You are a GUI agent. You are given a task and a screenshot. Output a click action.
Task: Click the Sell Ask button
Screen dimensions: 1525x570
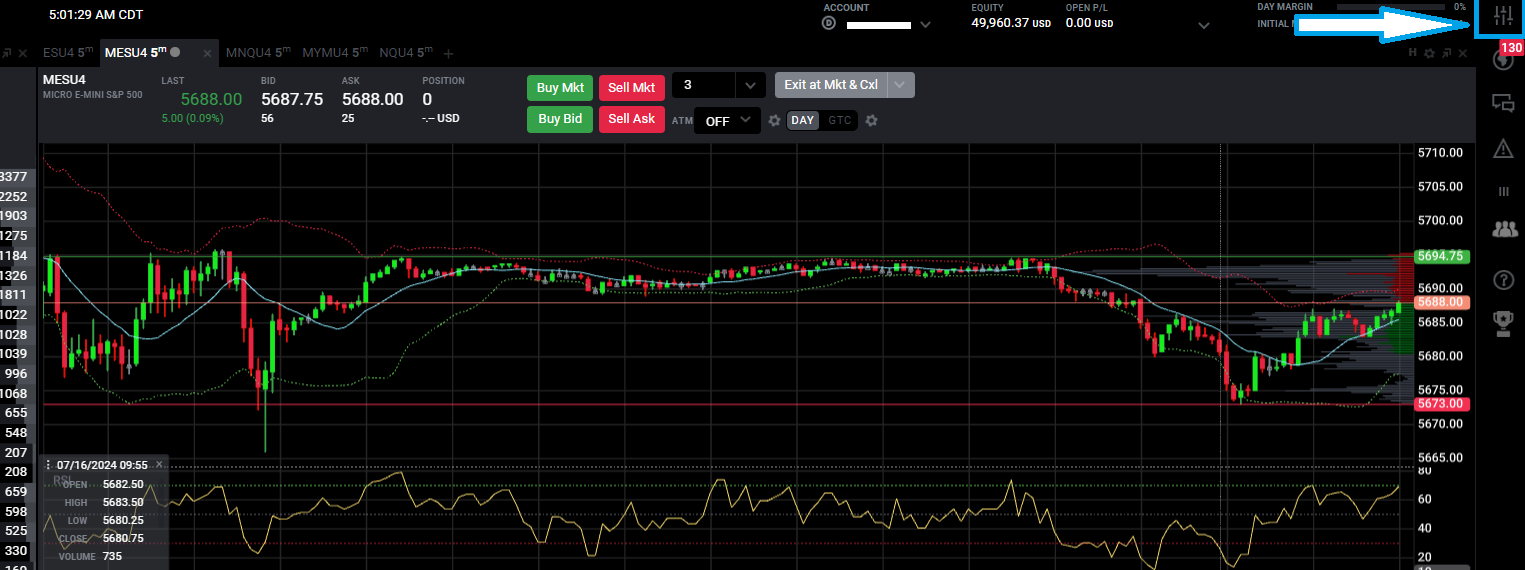click(632, 119)
